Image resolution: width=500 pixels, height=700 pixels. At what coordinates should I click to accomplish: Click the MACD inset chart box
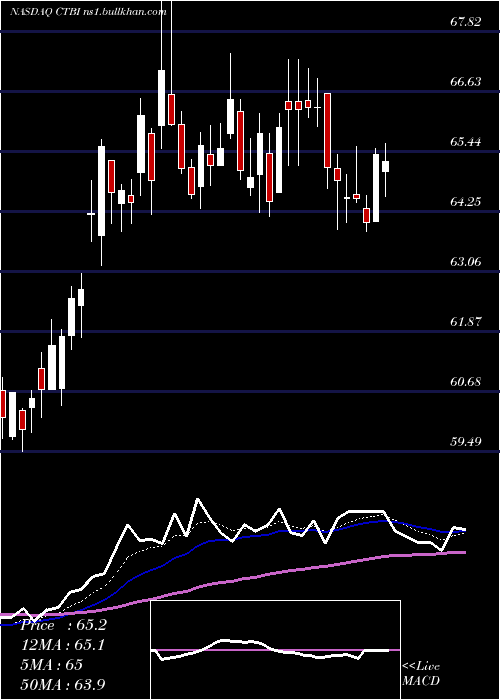(275, 650)
